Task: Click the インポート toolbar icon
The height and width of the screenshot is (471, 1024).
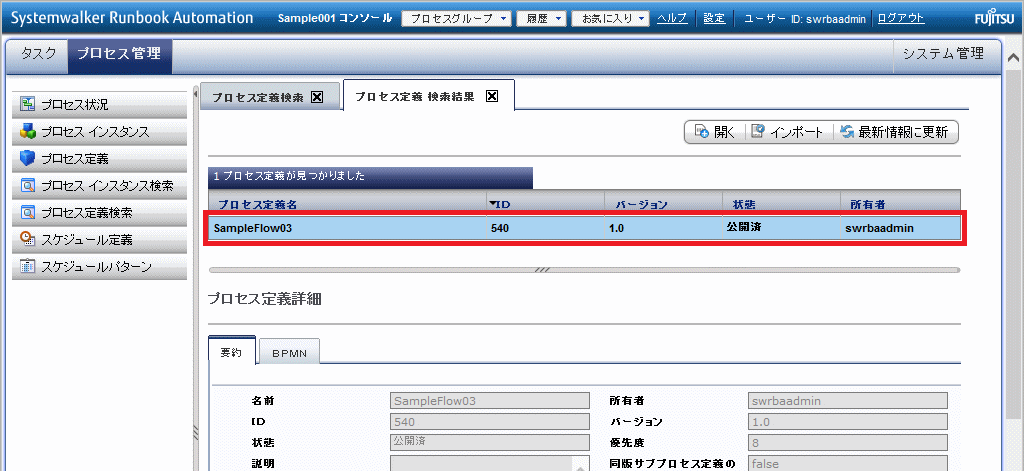Action: pos(758,132)
